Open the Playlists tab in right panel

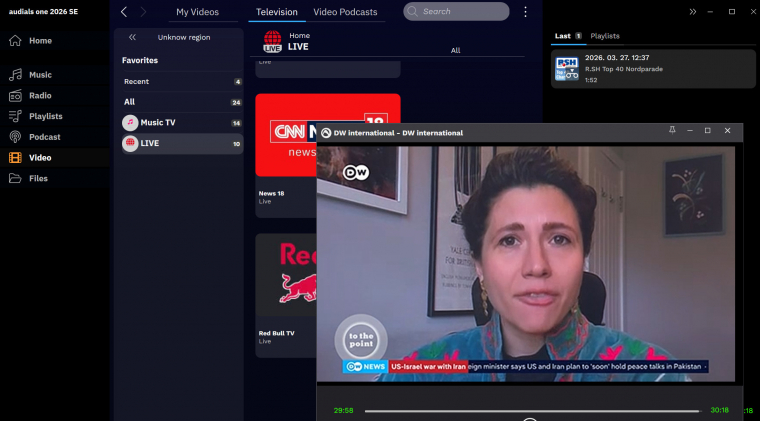pyautogui.click(x=604, y=36)
